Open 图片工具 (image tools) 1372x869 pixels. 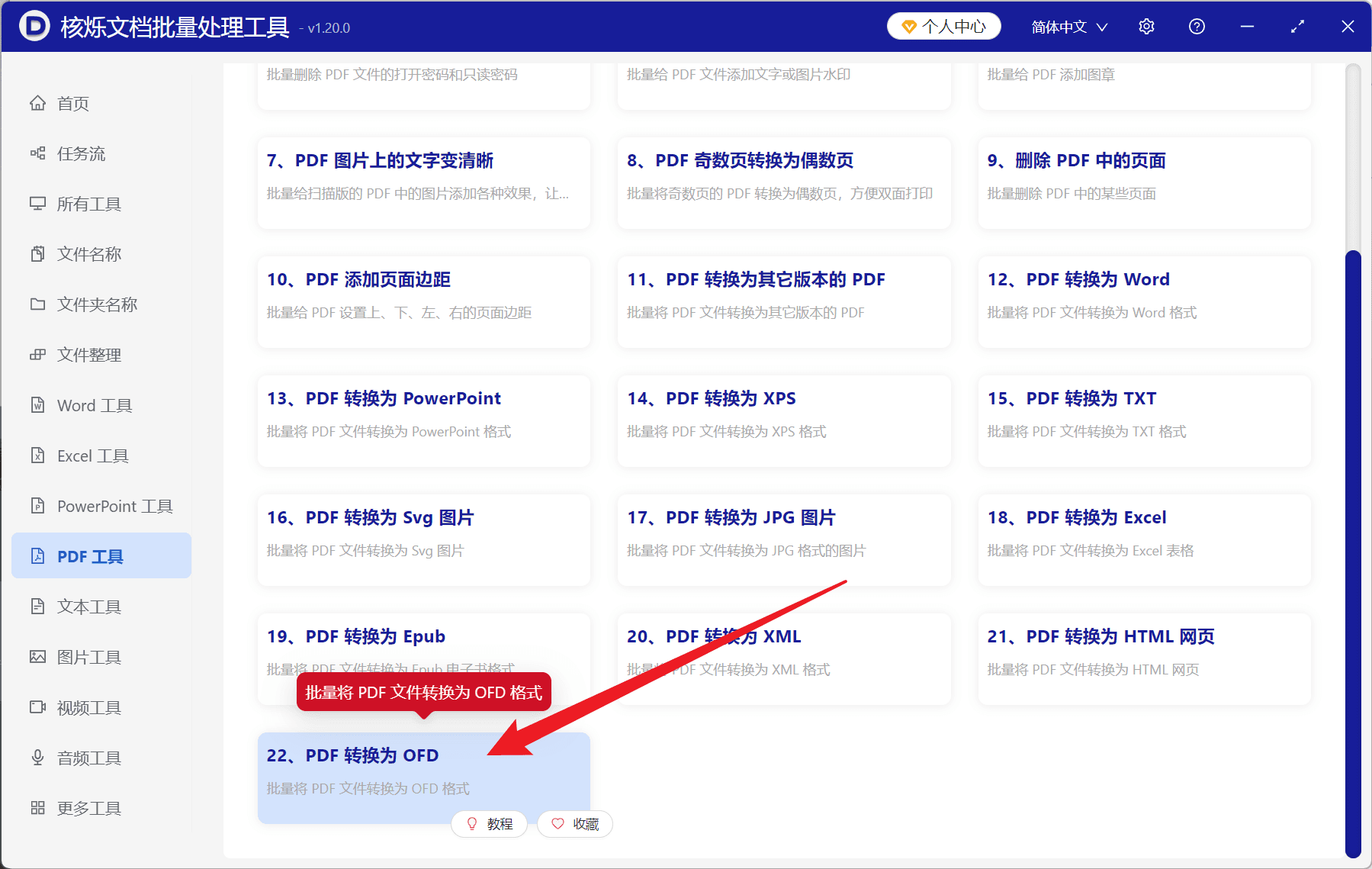tap(89, 656)
